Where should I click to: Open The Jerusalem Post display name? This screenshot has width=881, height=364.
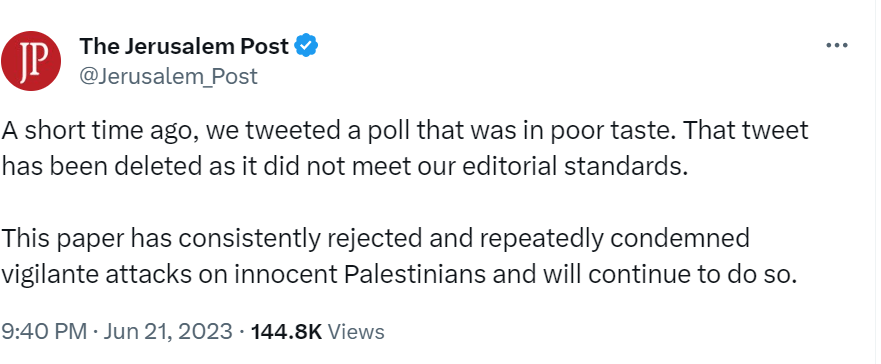click(184, 46)
